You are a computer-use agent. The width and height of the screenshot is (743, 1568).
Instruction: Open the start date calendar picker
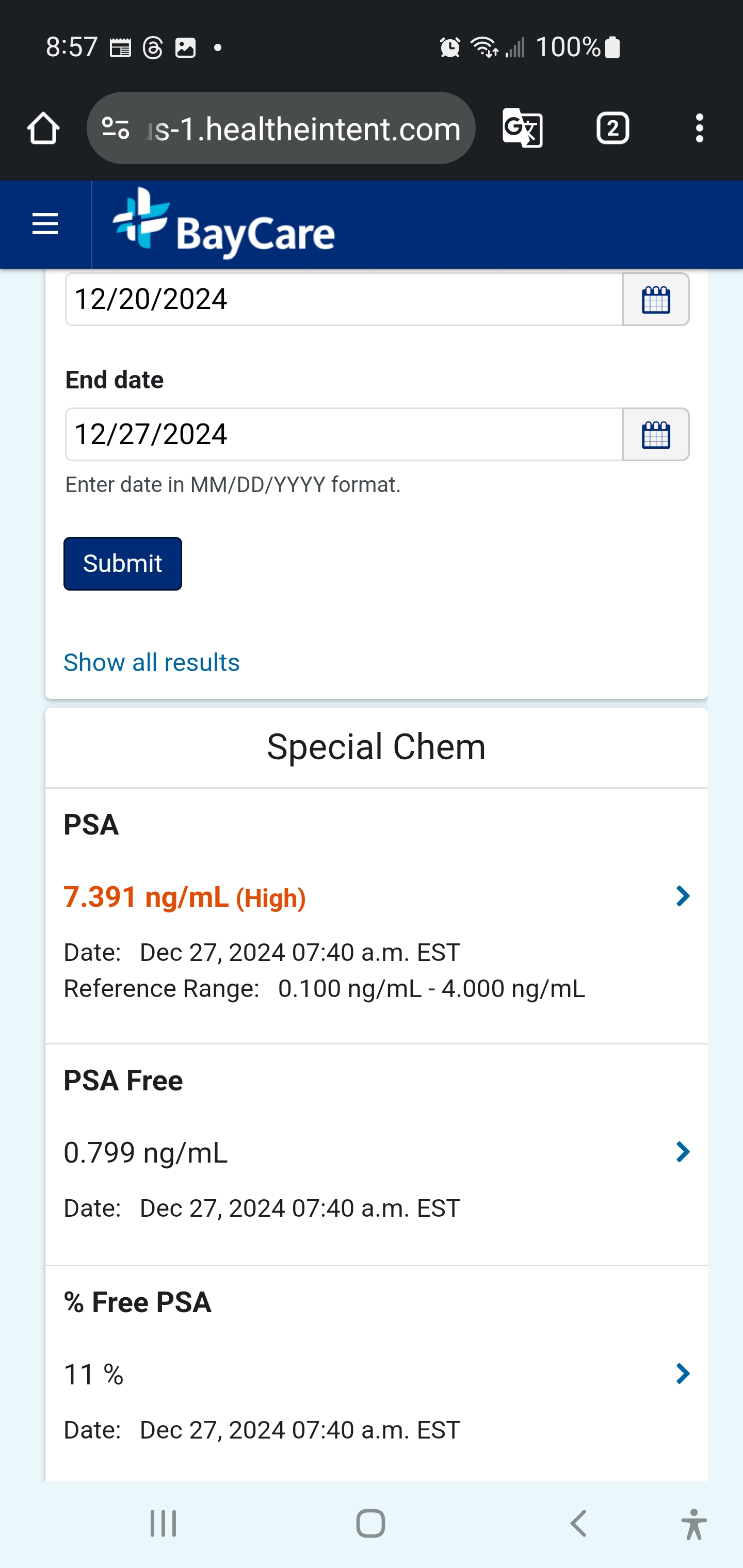(656, 300)
